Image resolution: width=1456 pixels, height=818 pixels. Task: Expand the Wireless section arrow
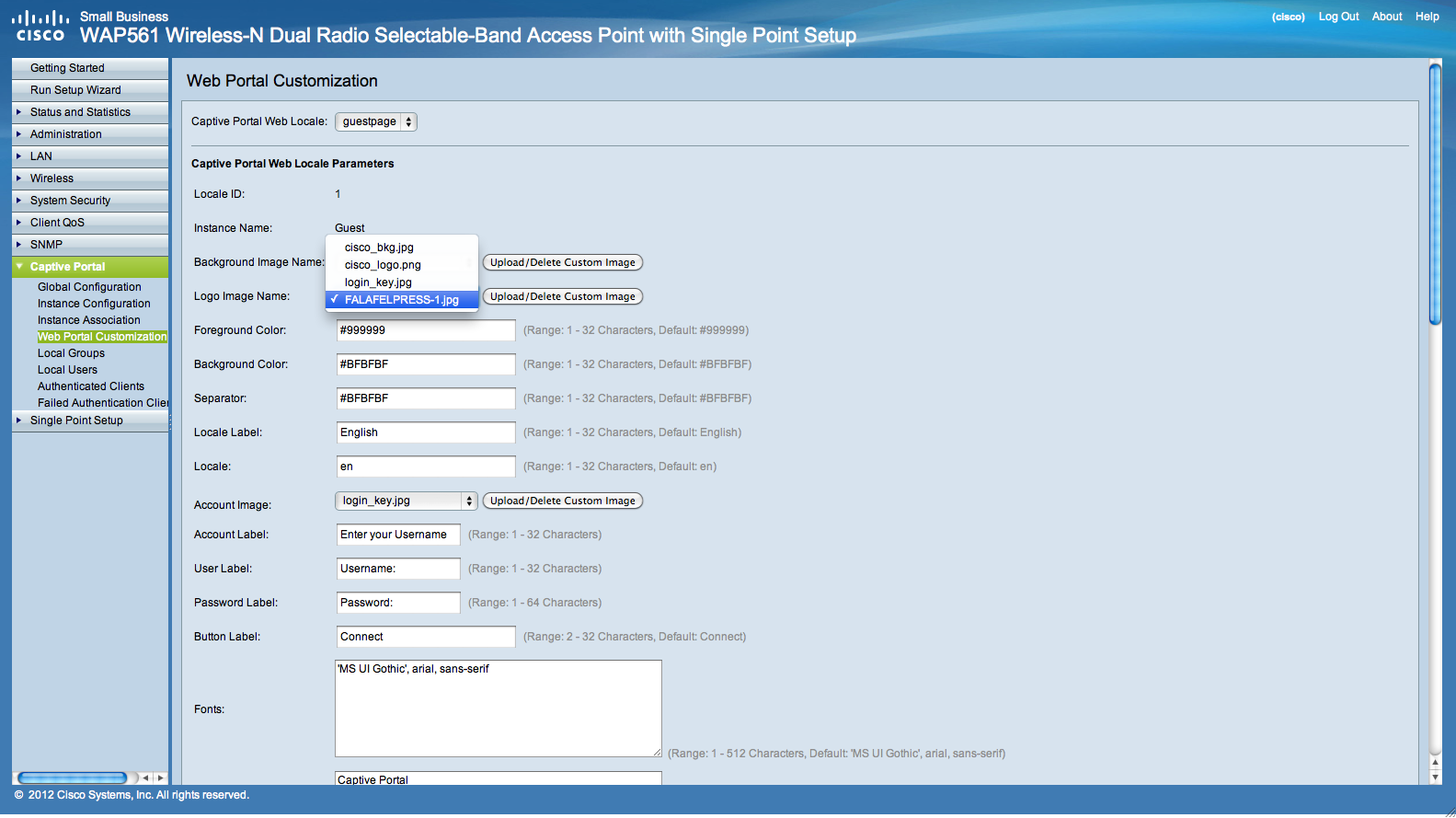(x=18, y=178)
